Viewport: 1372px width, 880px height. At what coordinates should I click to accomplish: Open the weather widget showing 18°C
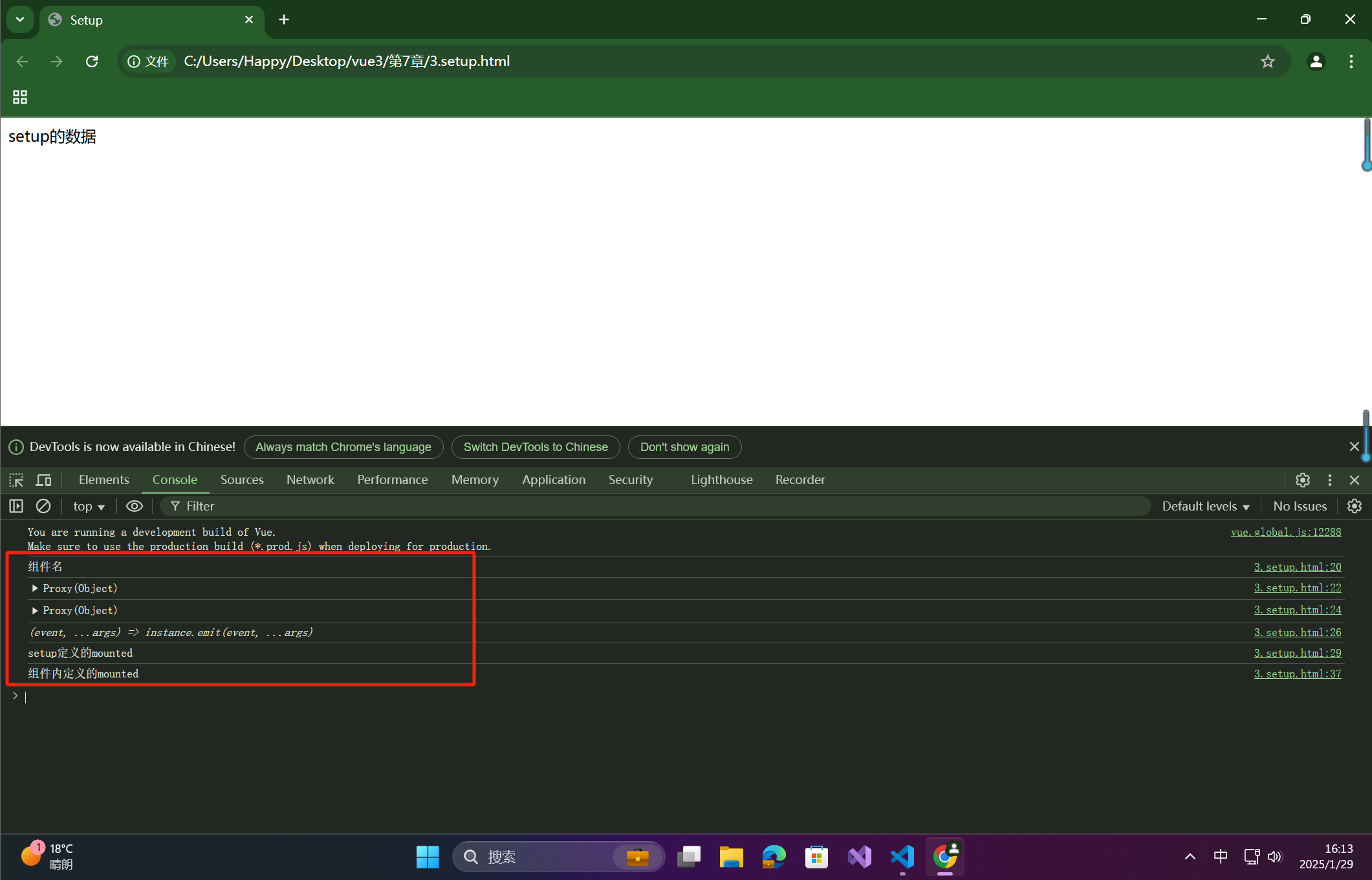coord(47,856)
